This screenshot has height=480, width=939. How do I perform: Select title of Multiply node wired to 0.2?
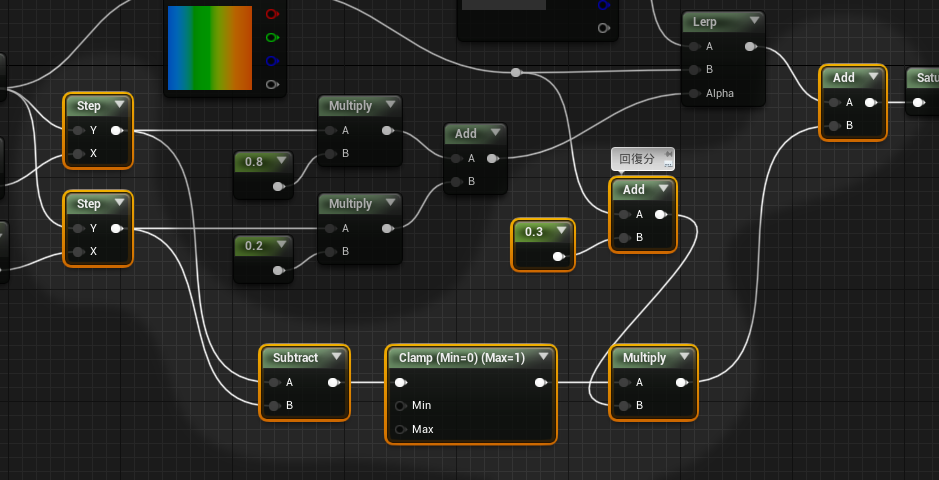point(350,203)
